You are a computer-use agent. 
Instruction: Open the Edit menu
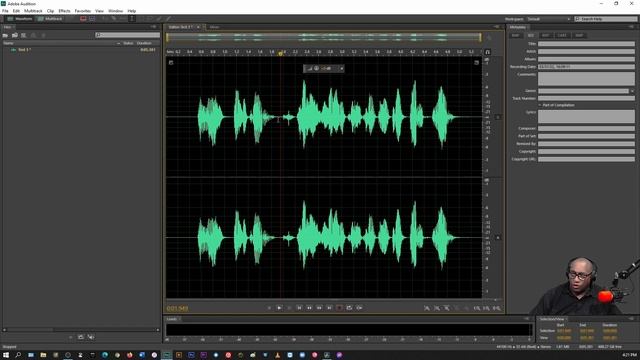pyautogui.click(x=16, y=11)
